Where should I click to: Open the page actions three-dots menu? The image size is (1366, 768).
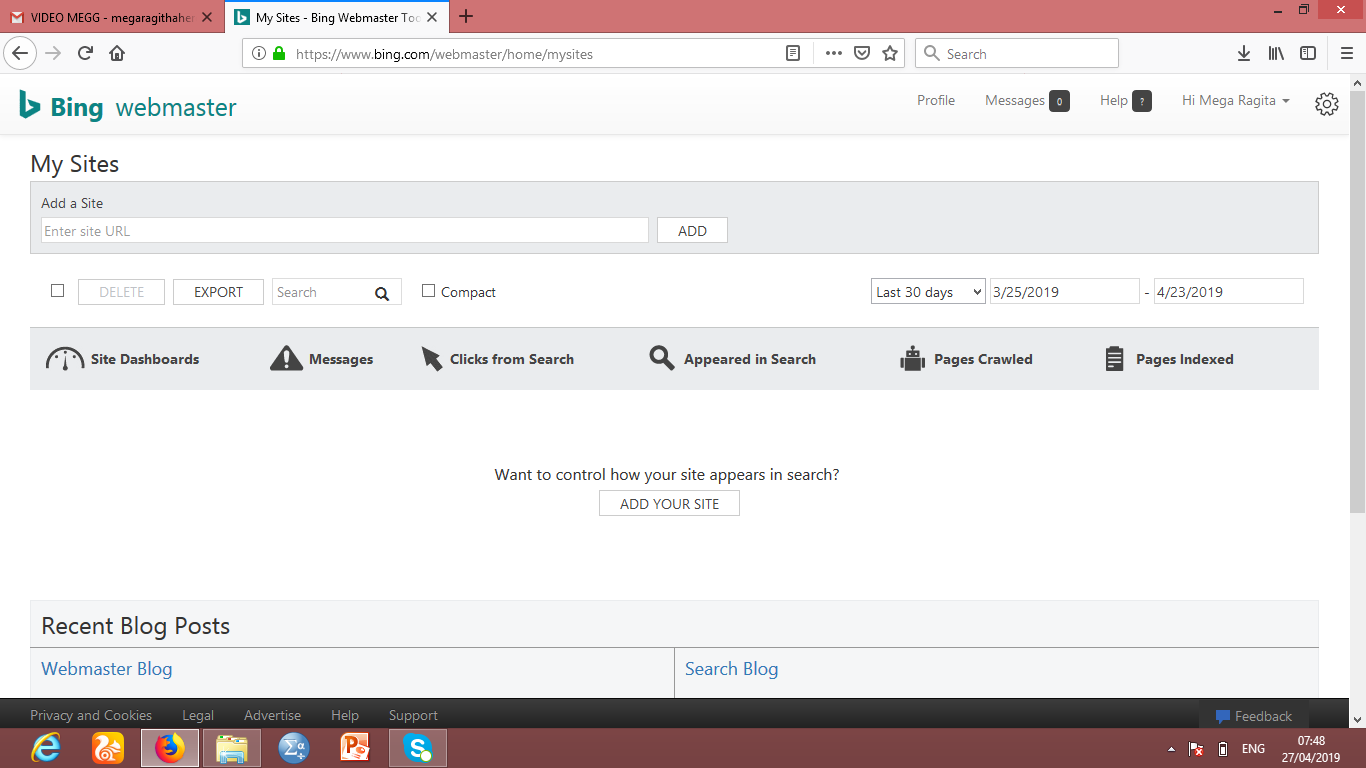coord(833,54)
